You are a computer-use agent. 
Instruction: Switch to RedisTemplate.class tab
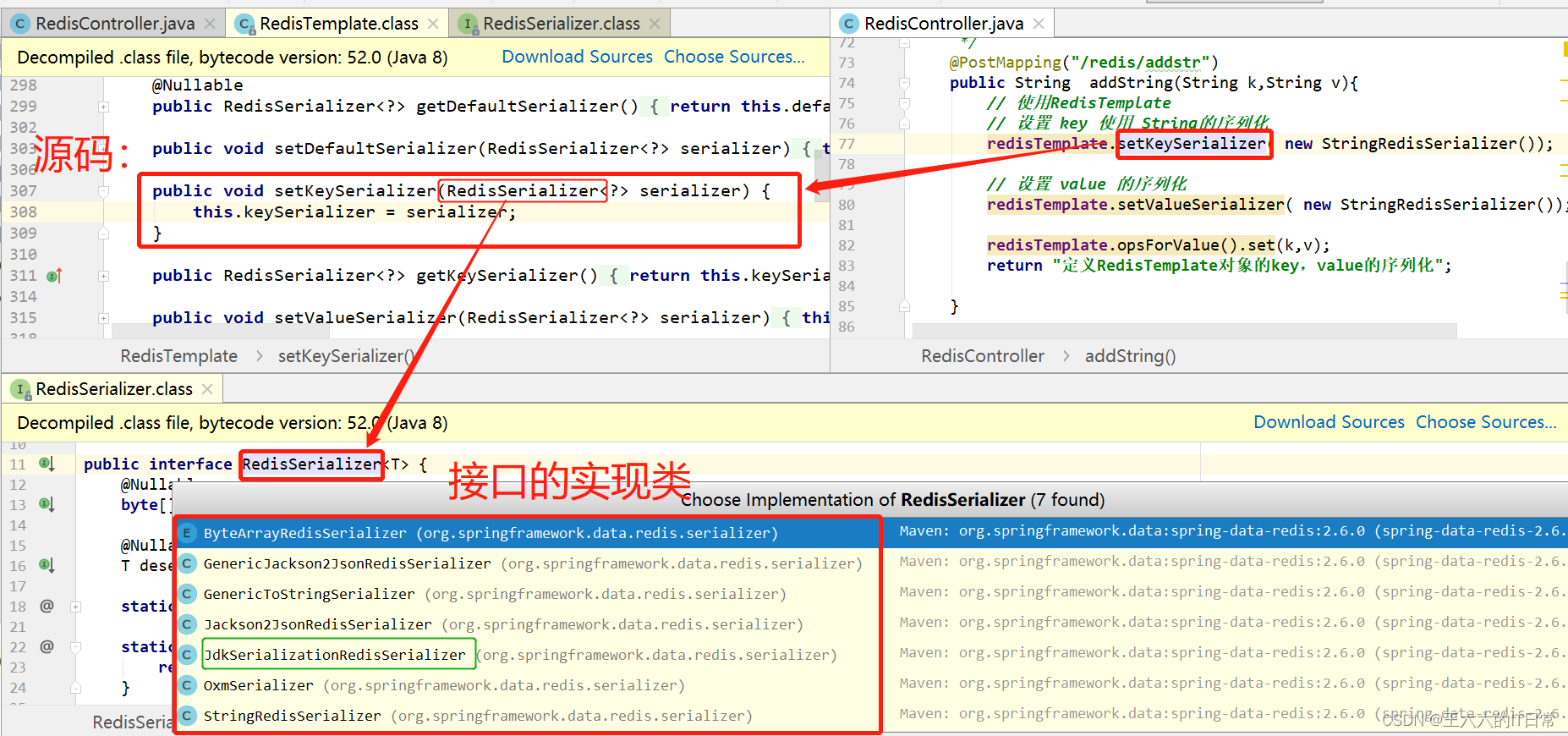[338, 24]
